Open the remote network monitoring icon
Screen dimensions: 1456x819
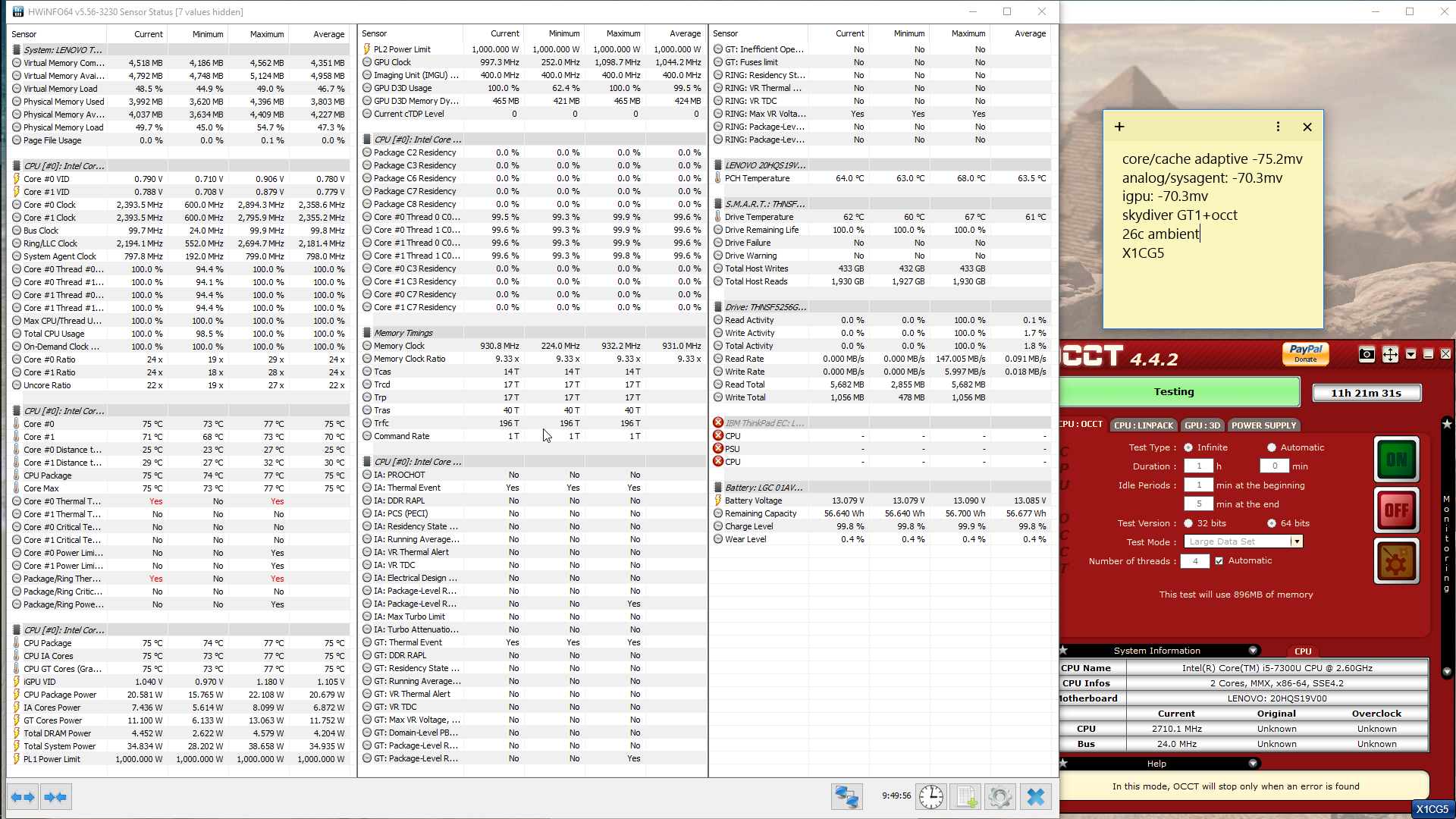click(x=846, y=797)
